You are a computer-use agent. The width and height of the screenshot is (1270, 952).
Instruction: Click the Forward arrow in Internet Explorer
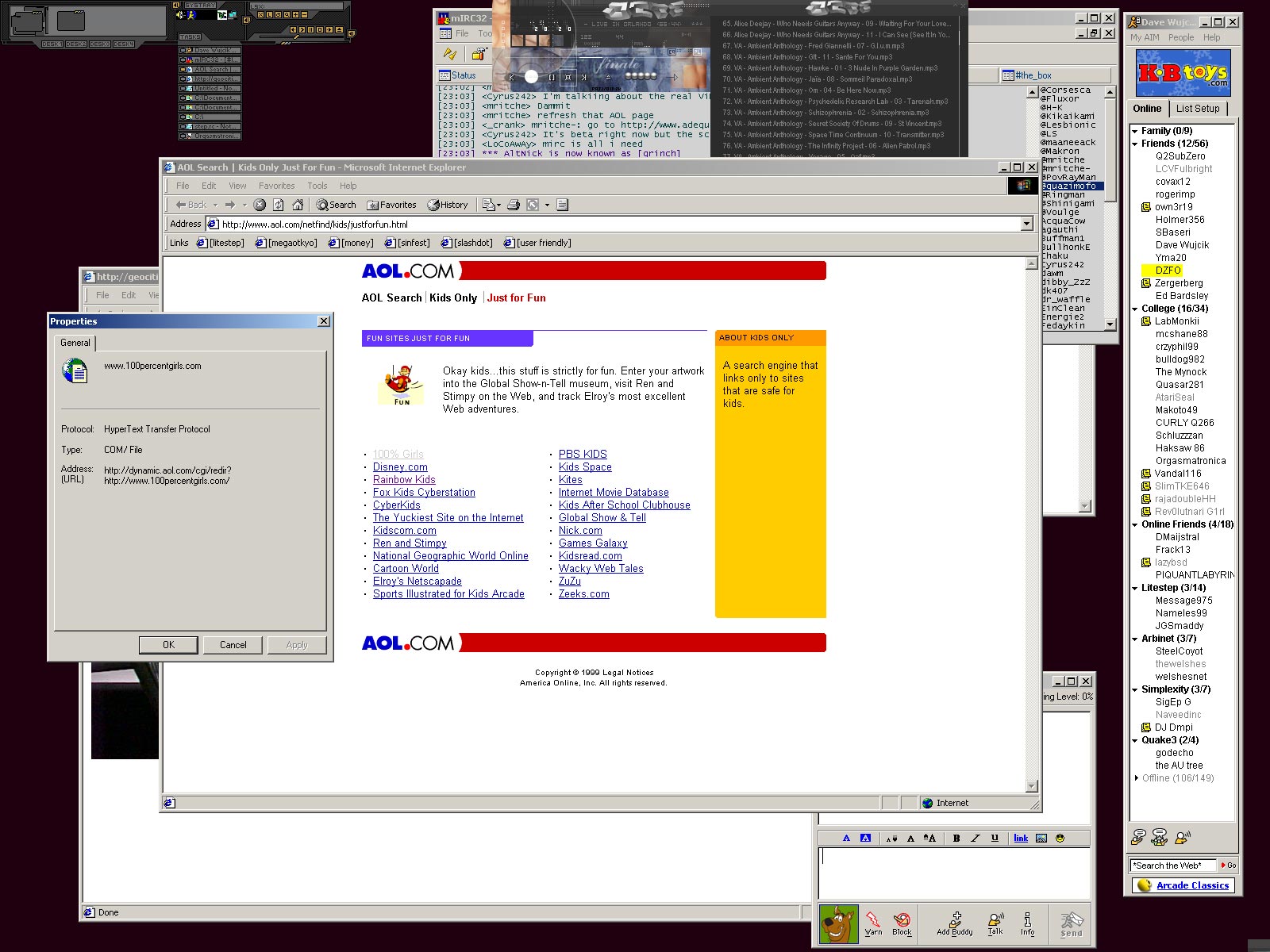(x=230, y=205)
